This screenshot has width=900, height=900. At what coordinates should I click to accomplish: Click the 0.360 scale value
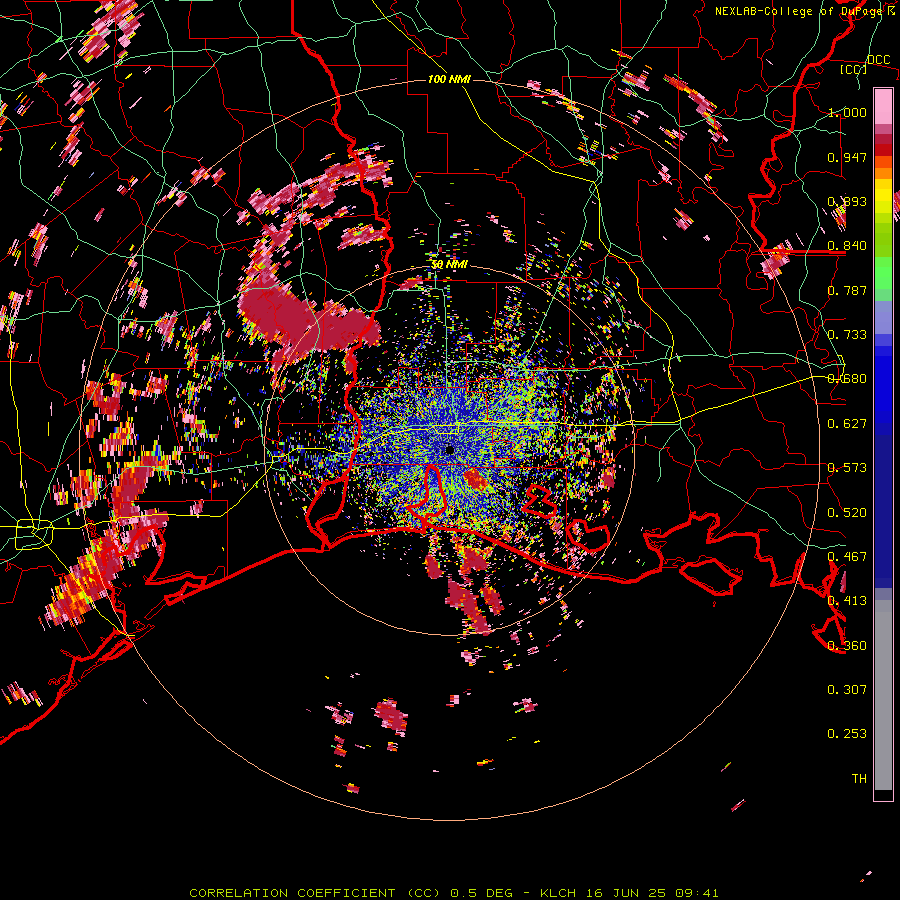pos(847,646)
